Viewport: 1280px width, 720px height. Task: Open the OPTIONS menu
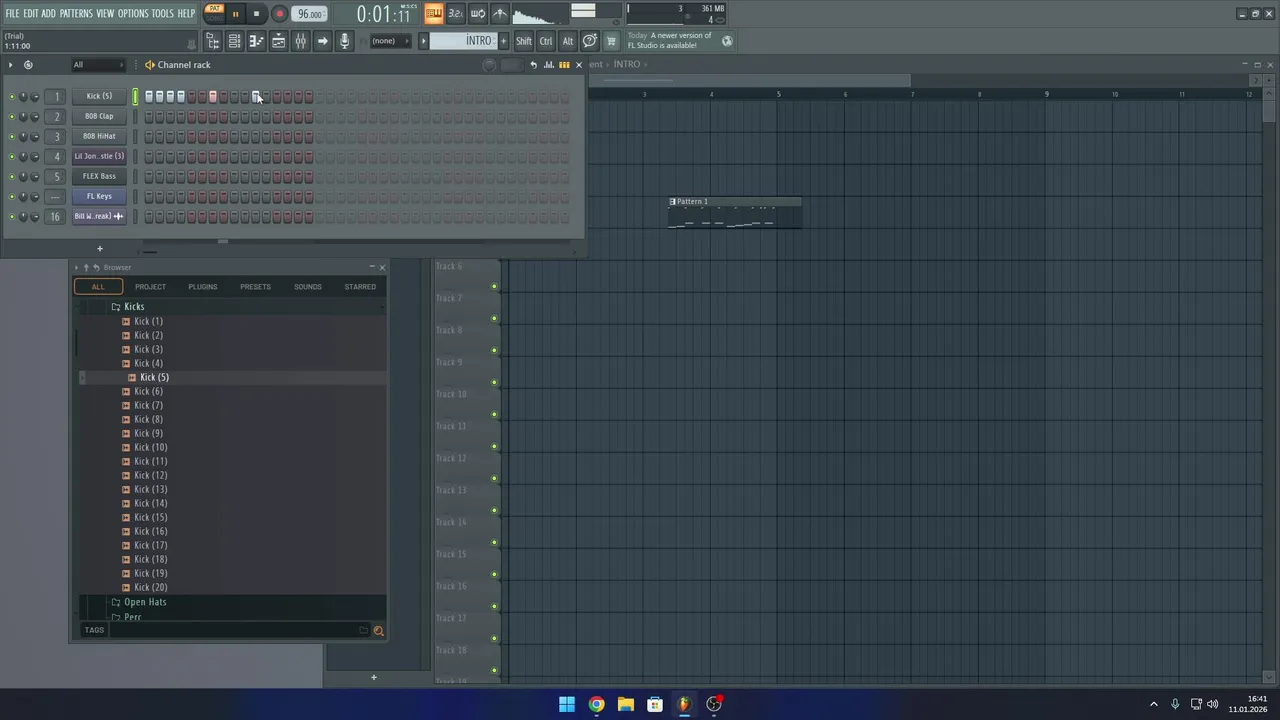pyautogui.click(x=133, y=13)
